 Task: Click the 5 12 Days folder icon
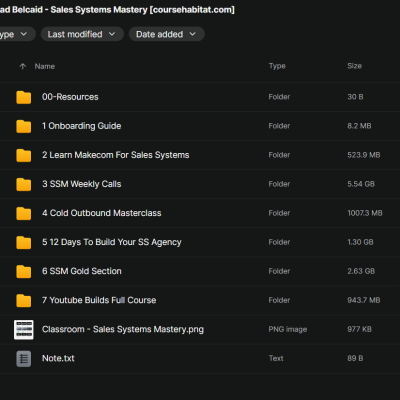(24, 242)
